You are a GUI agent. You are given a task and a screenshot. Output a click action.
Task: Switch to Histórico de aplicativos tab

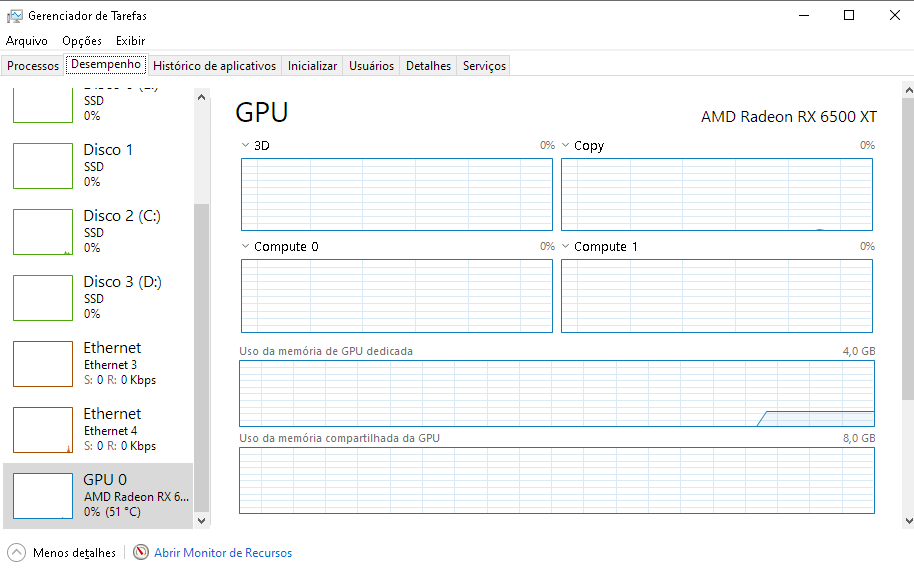point(215,66)
